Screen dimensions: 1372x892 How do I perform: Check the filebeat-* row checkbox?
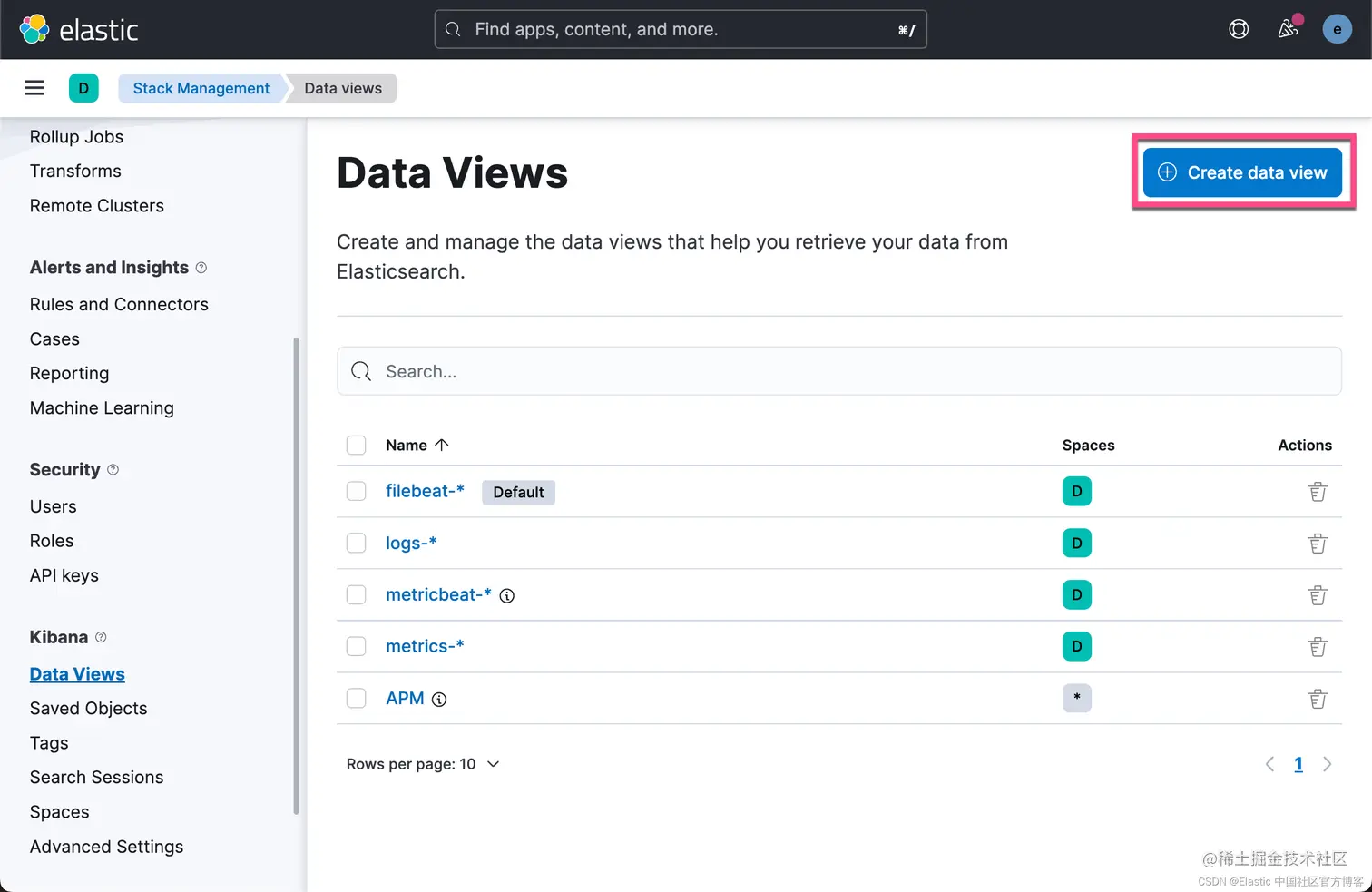pos(357,491)
